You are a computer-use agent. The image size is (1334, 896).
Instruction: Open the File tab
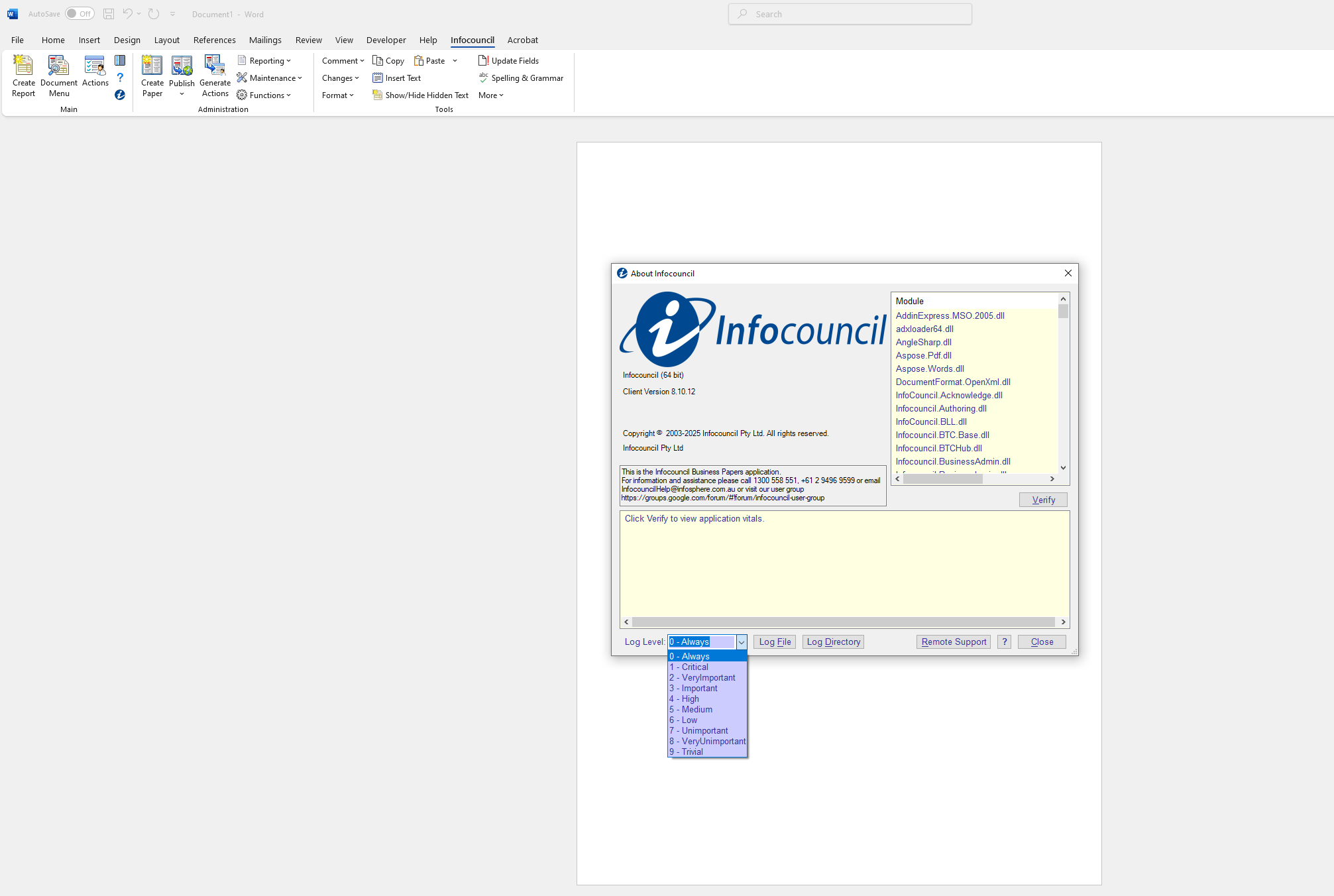(17, 40)
